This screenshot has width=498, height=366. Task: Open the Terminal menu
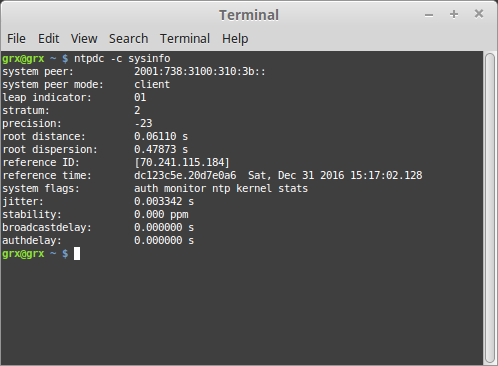[185, 39]
